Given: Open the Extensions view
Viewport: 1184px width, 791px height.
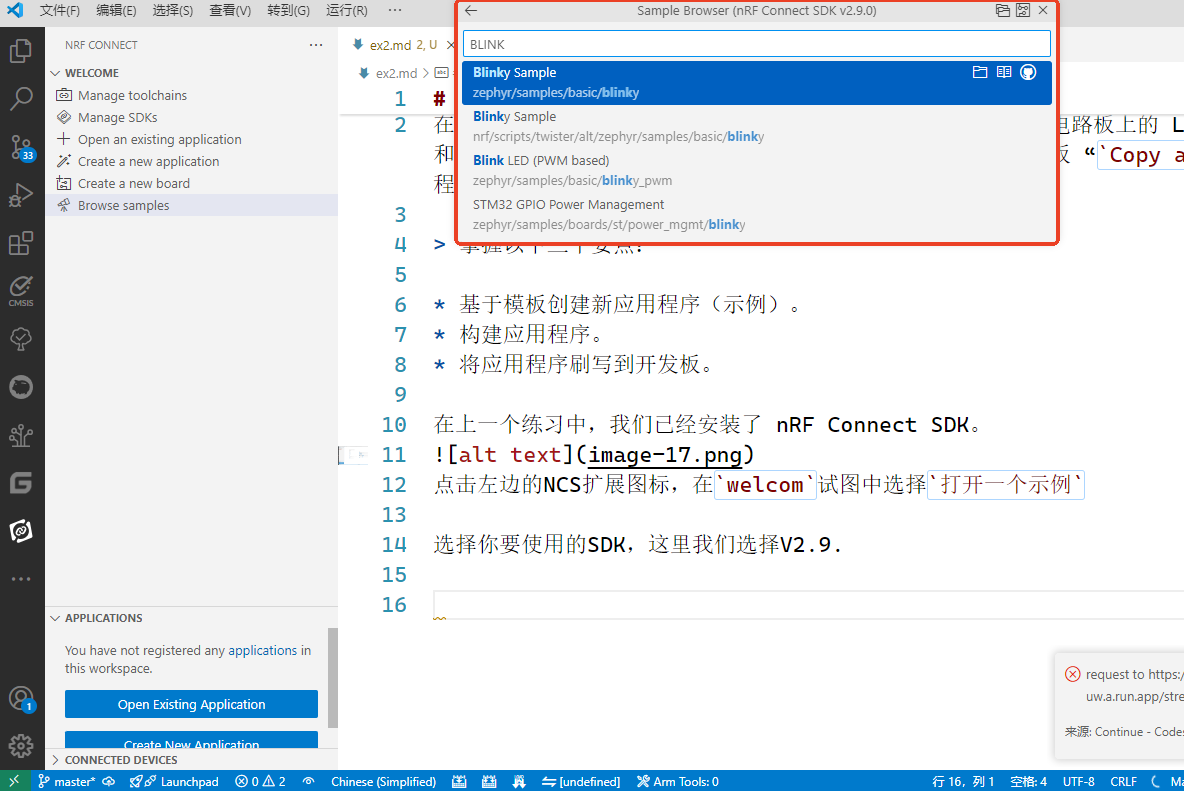Looking at the screenshot, I should 21,244.
